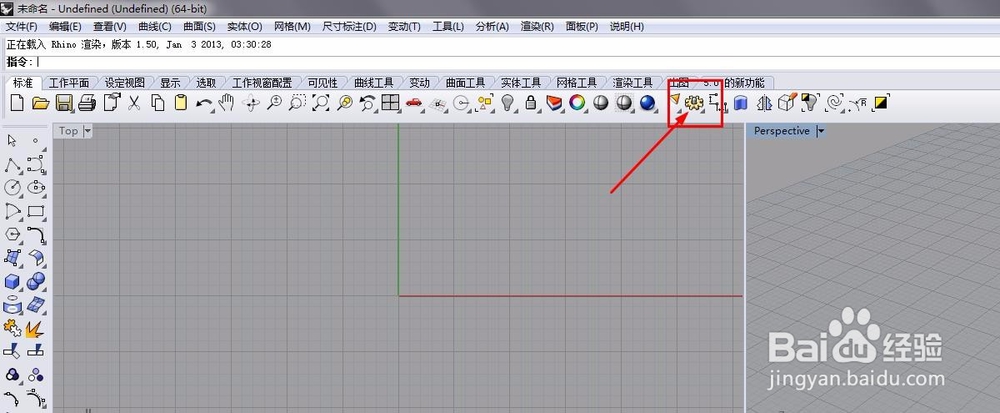Screen dimensions: 1000x413
Task: Open the 文件(F) menu
Action: coord(22,26)
